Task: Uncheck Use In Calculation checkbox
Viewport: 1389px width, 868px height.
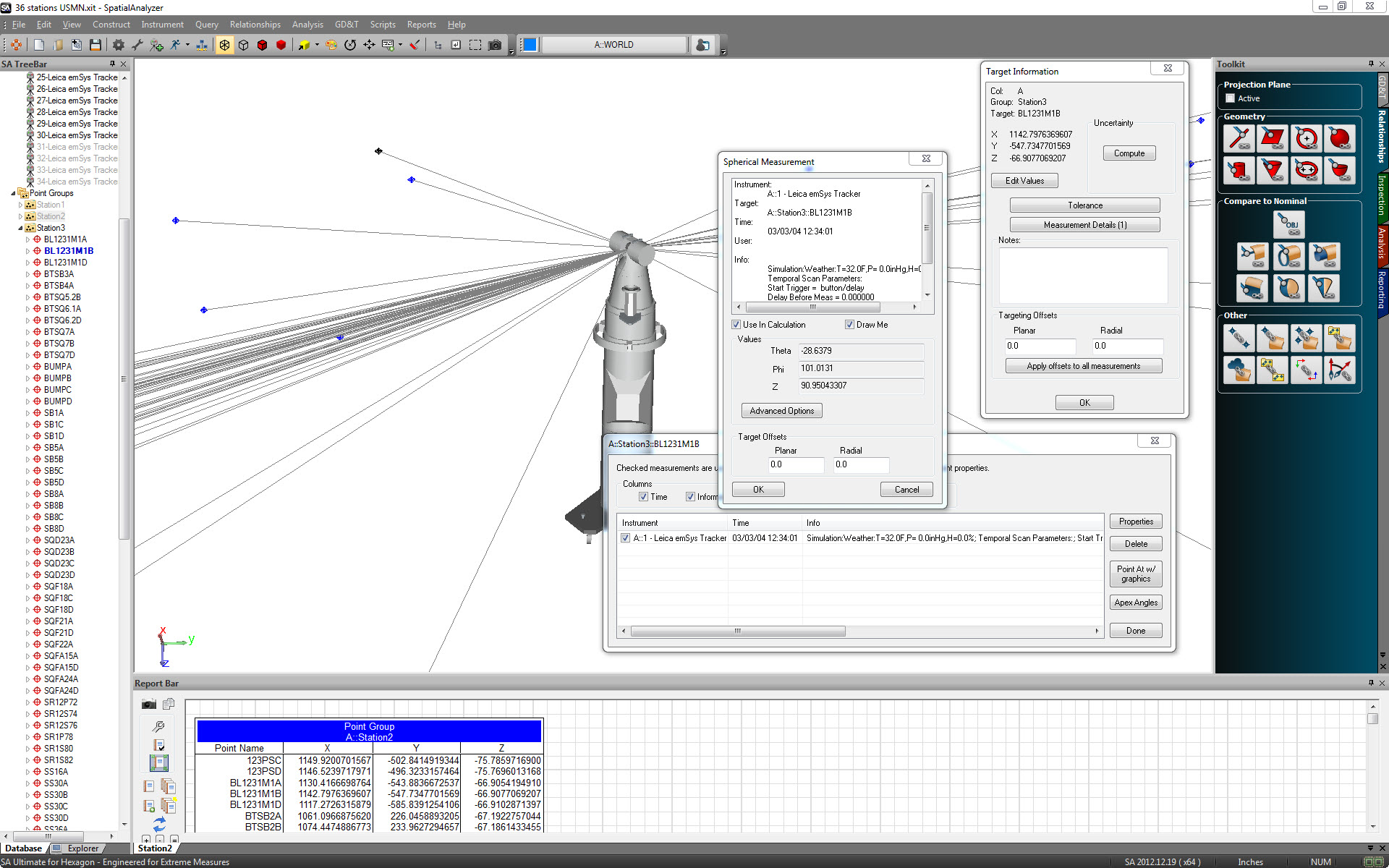Action: tap(736, 325)
